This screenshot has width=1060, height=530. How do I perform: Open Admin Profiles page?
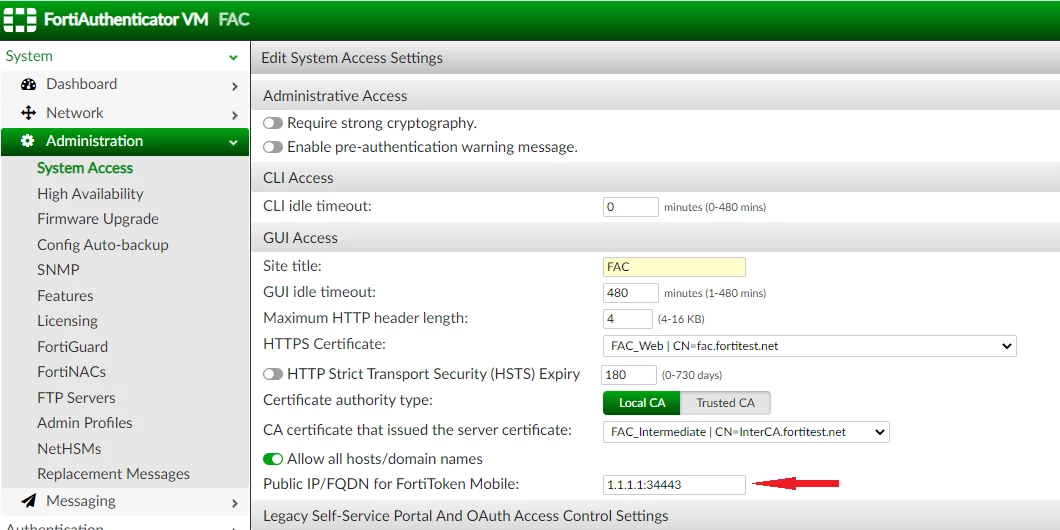[x=85, y=423]
